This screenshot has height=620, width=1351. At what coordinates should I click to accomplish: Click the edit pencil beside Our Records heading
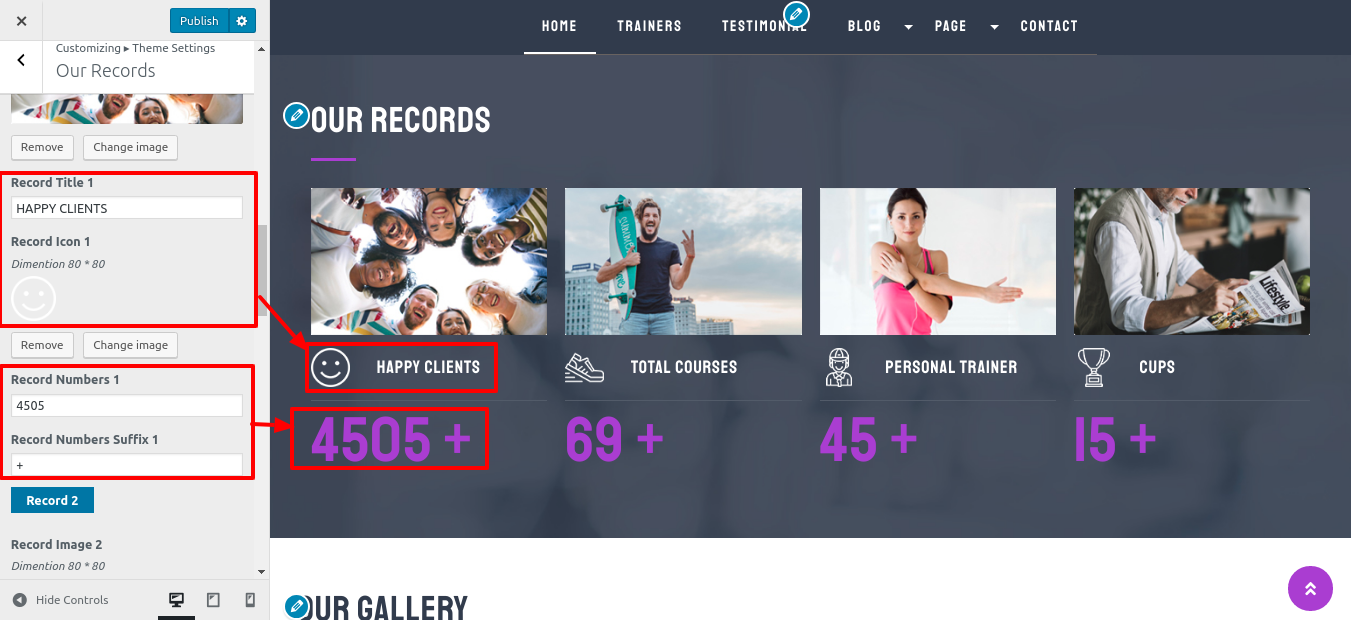[x=296, y=116]
